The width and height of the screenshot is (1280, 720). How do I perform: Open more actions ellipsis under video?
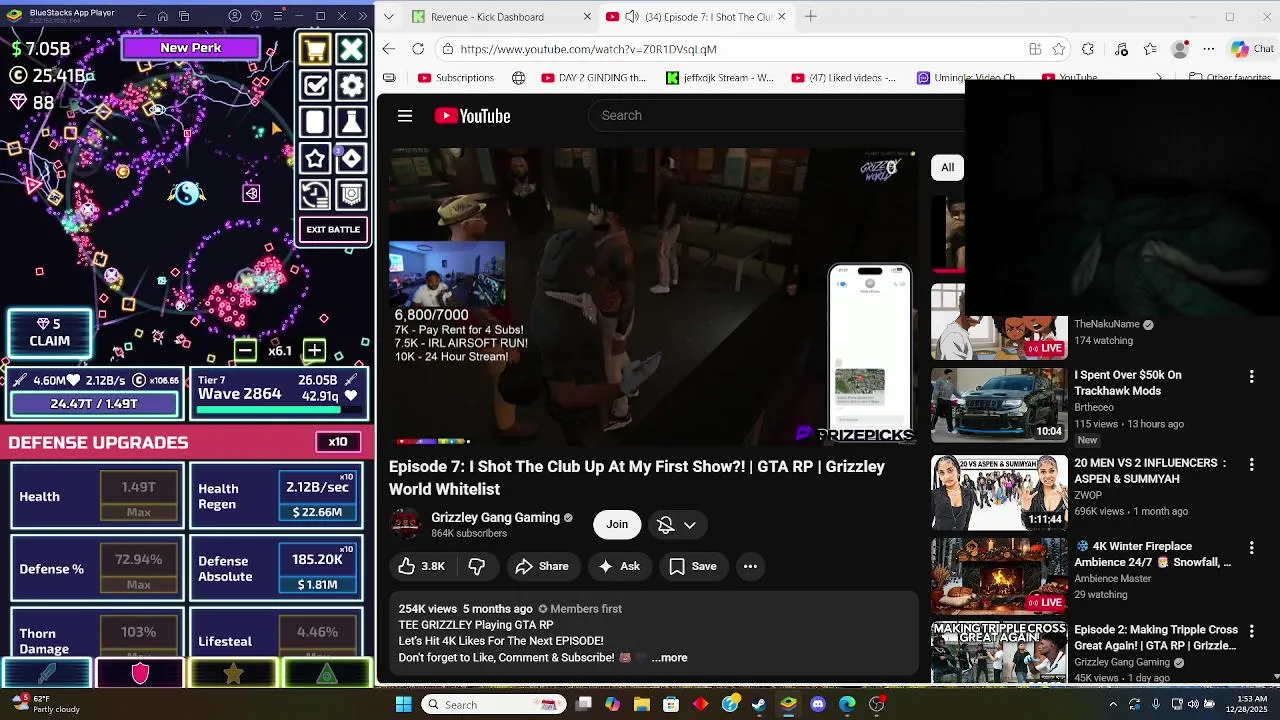click(750, 566)
